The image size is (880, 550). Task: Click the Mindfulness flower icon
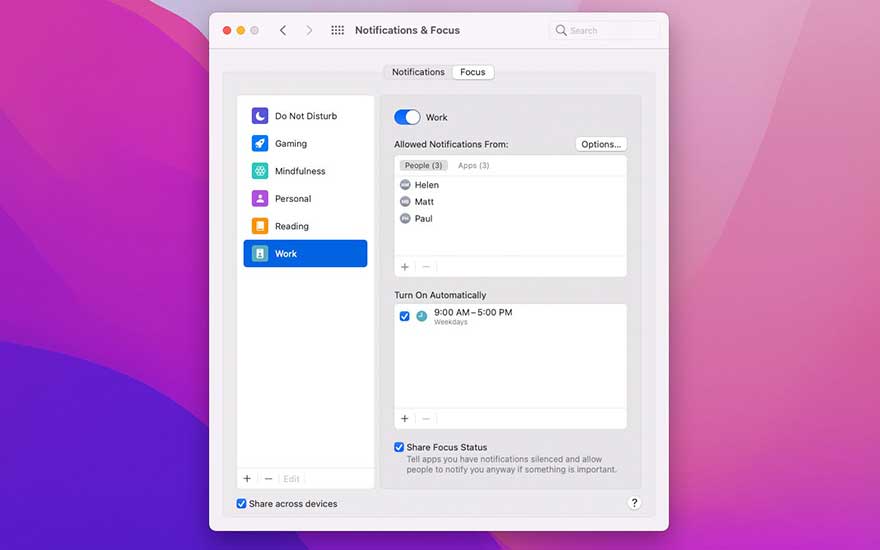pos(259,171)
